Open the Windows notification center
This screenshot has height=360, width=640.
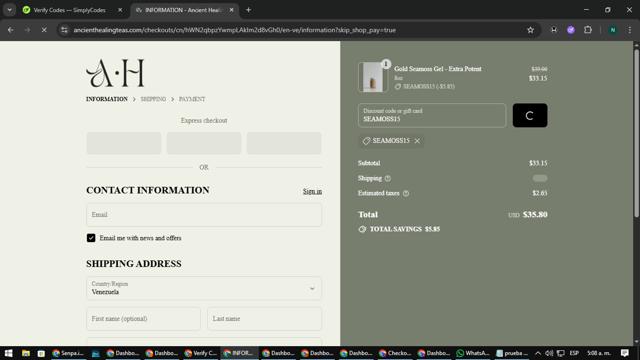click(625, 353)
